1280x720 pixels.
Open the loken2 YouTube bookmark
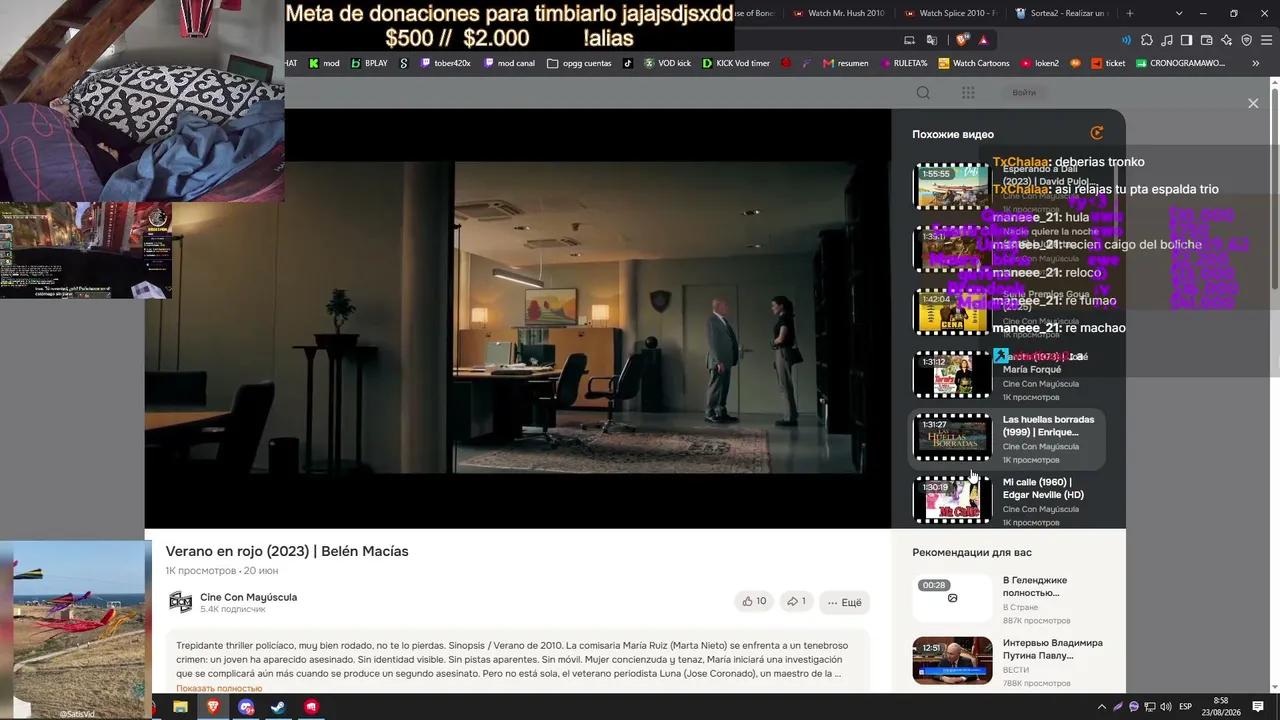1040,63
